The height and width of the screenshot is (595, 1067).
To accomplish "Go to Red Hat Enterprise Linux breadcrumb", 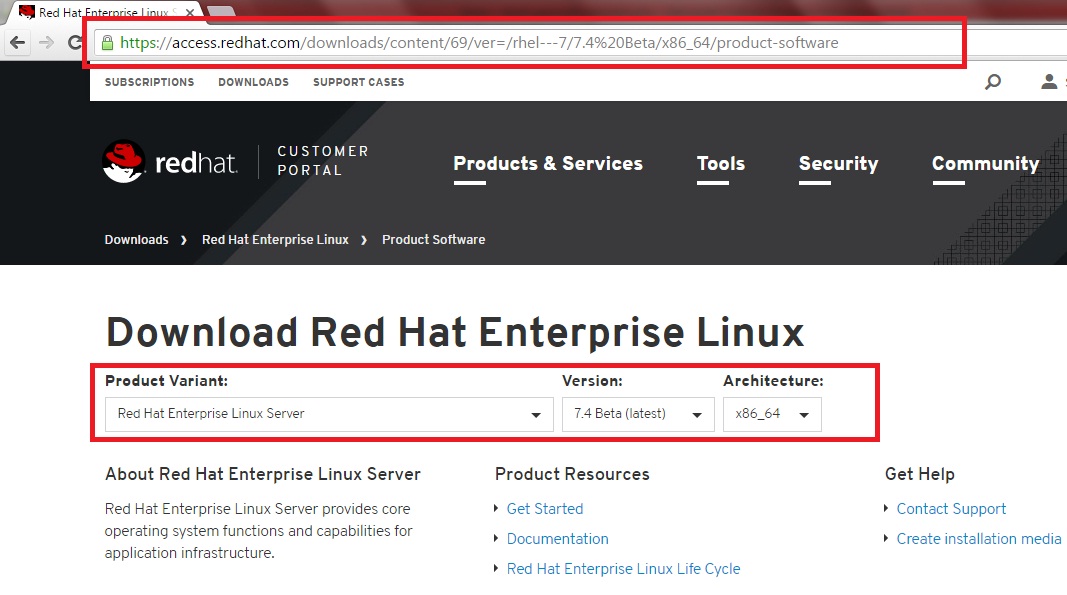I will tap(275, 240).
